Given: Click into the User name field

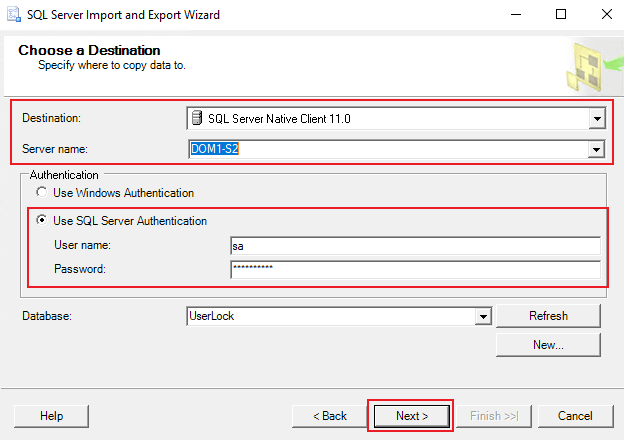Looking at the screenshot, I should (414, 246).
